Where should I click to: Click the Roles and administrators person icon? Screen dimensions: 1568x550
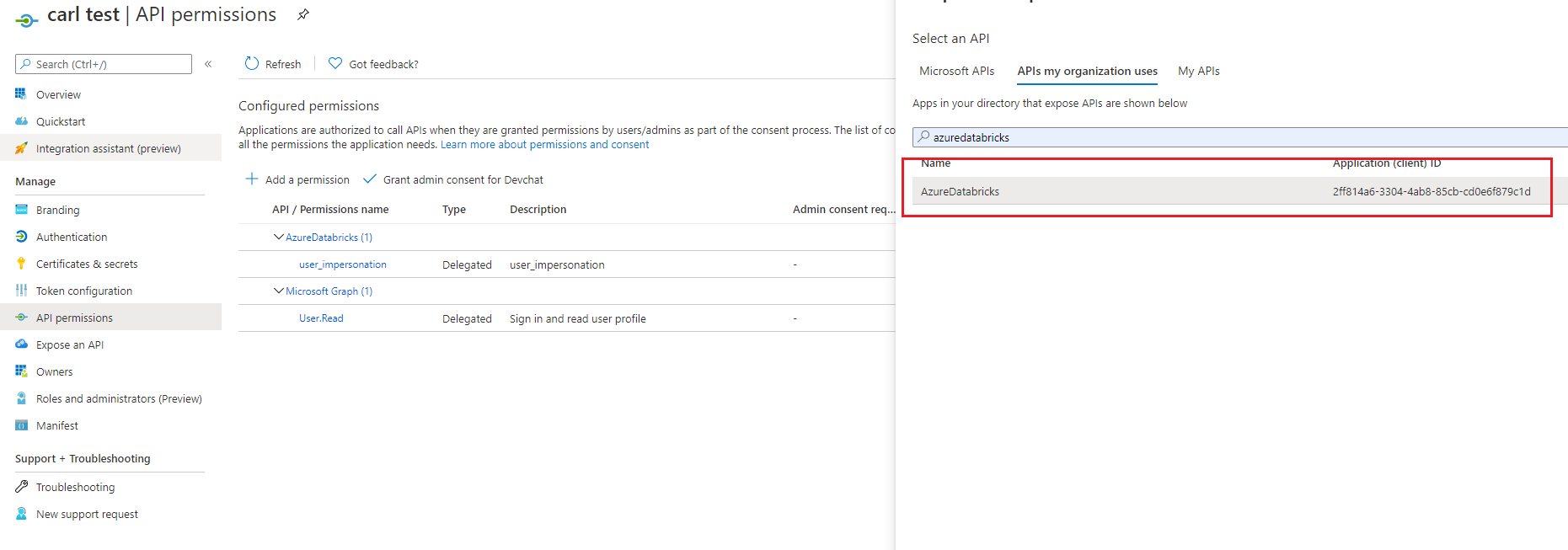[x=21, y=398]
